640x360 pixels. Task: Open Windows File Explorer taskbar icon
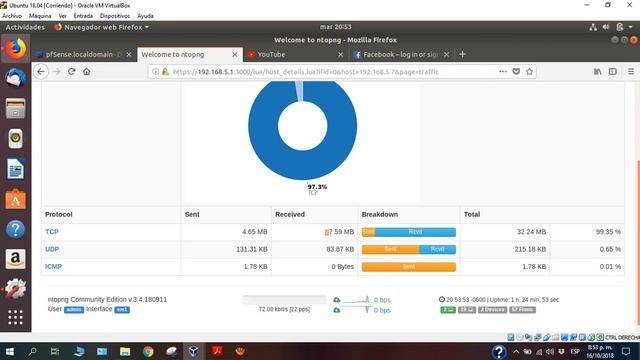[125, 351]
